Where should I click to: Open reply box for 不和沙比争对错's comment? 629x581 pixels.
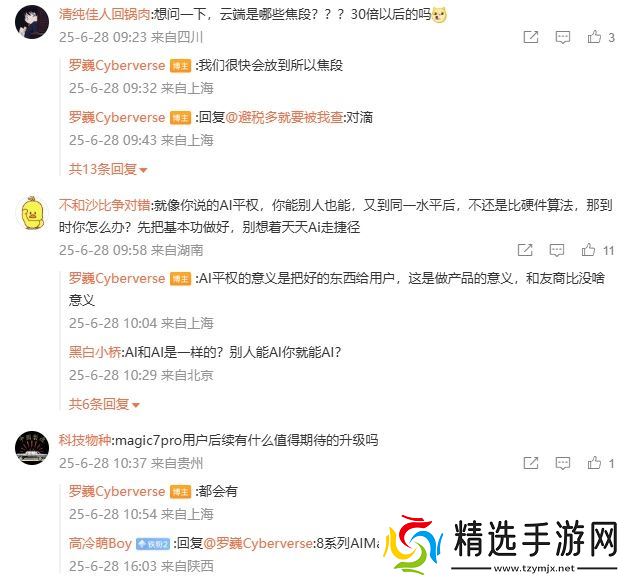click(x=556, y=250)
